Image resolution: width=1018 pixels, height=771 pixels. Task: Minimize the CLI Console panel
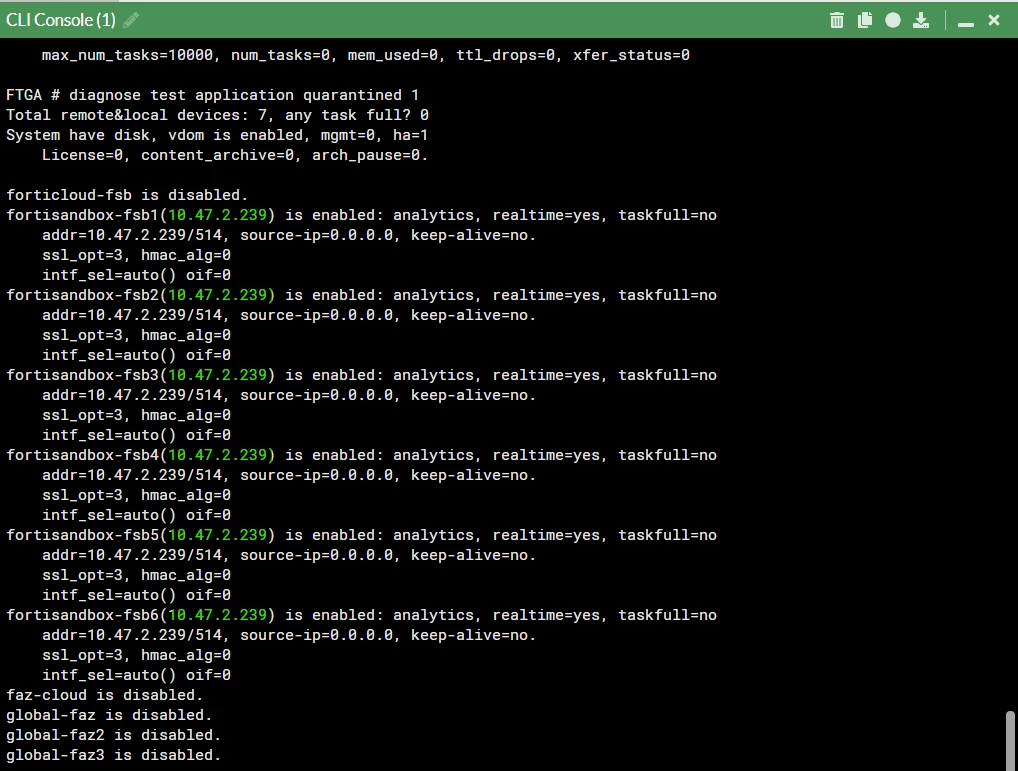[965, 24]
